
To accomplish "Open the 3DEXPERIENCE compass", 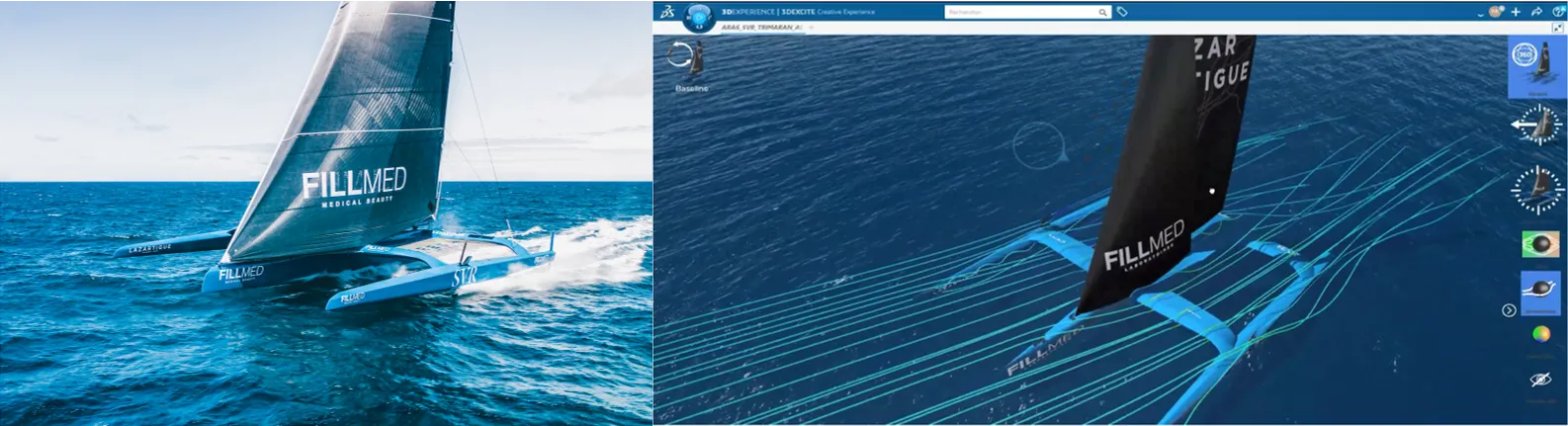I will tap(698, 18).
